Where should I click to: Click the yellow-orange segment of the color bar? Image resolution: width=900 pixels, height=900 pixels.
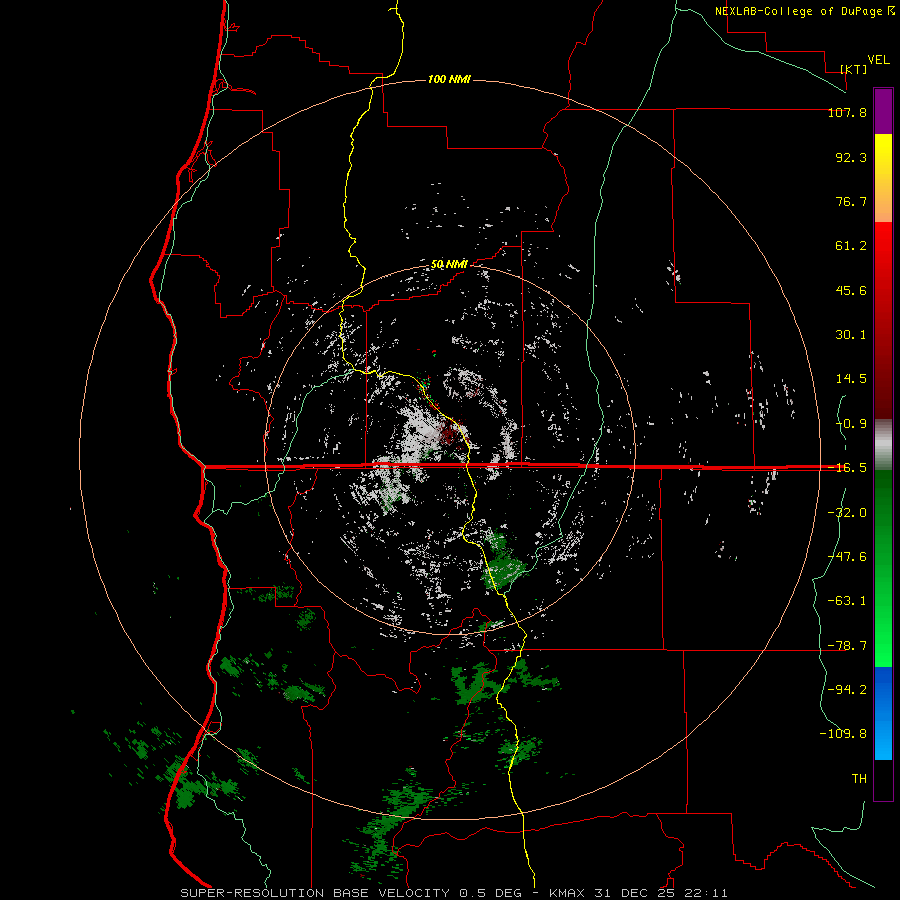(883, 179)
